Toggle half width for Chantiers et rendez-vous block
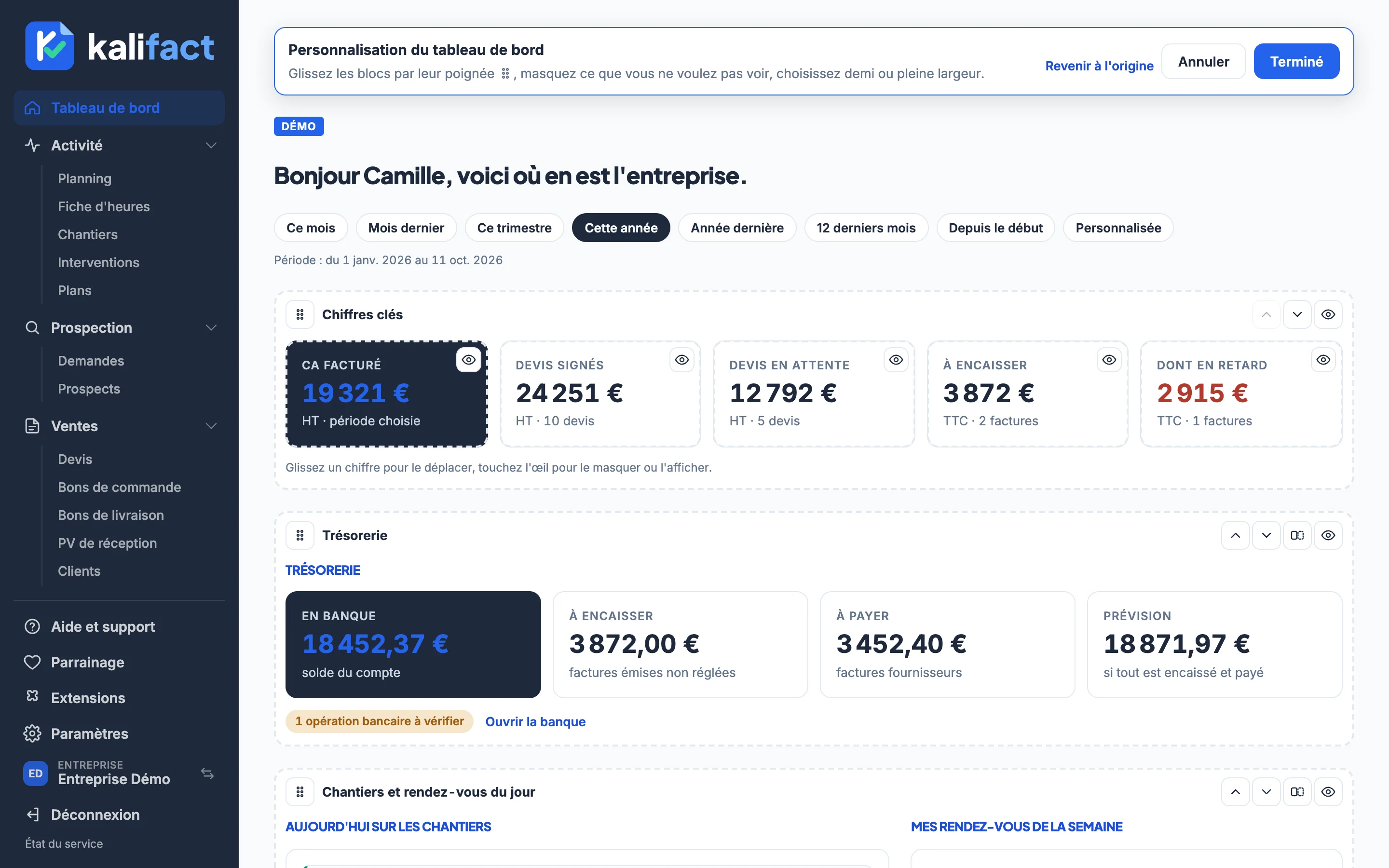Viewport: 1389px width, 868px height. [x=1297, y=792]
